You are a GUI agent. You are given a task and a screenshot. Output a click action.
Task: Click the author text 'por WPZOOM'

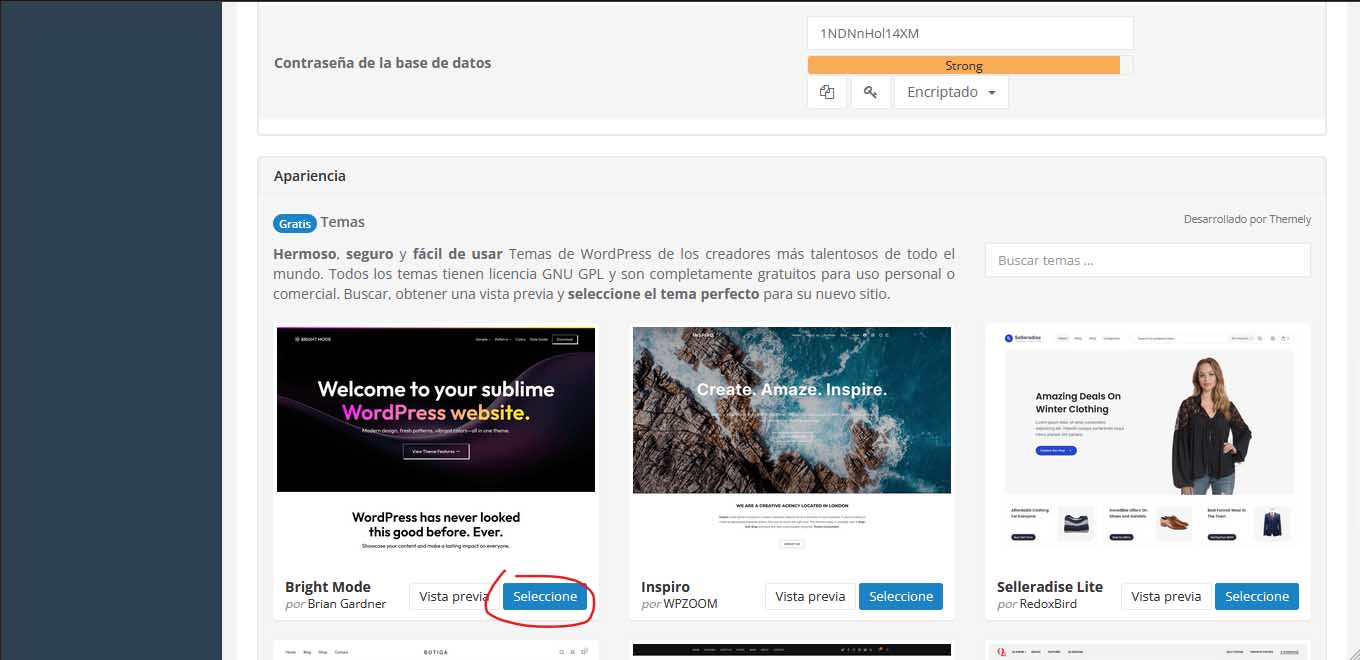click(x=679, y=604)
